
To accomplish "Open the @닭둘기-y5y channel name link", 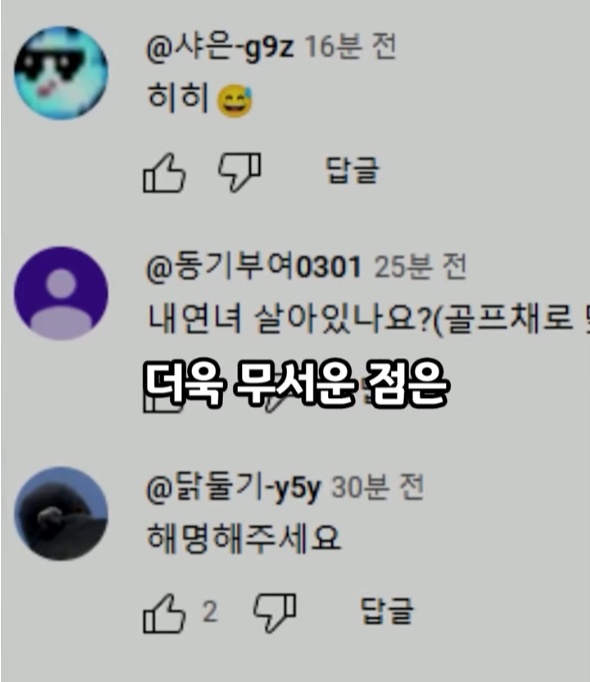I will coord(233,488).
